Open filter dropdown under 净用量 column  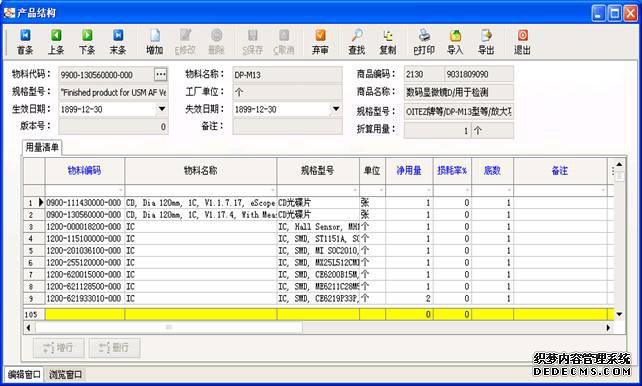pos(429,190)
